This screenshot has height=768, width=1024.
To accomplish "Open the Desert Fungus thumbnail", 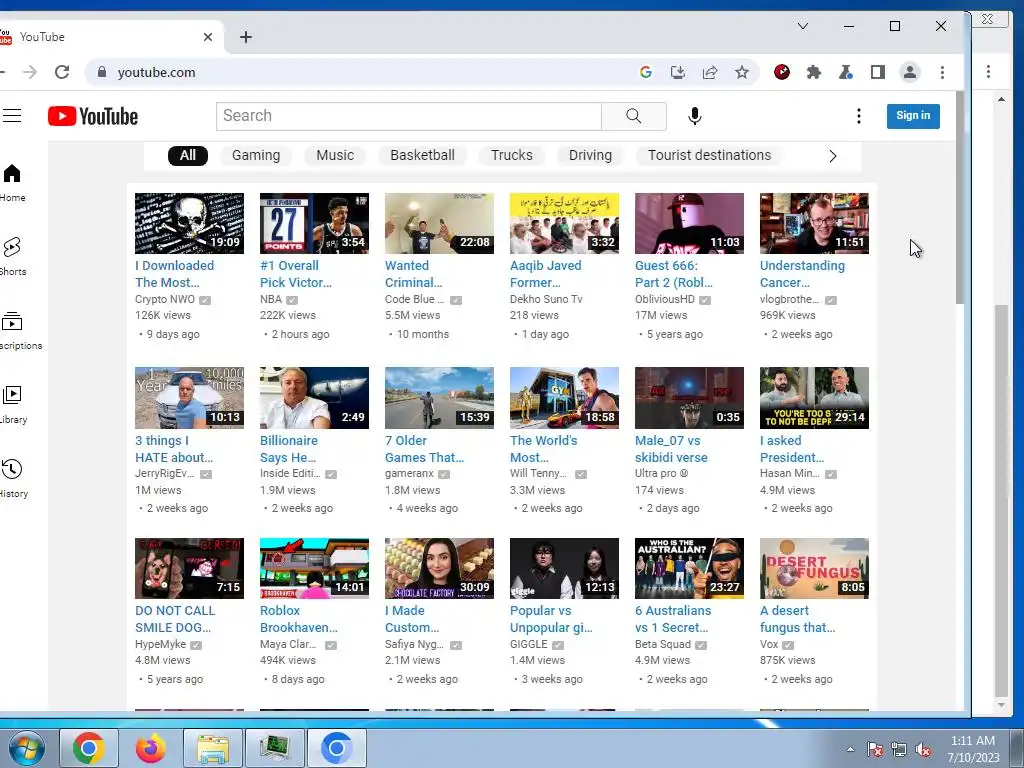I will (814, 568).
